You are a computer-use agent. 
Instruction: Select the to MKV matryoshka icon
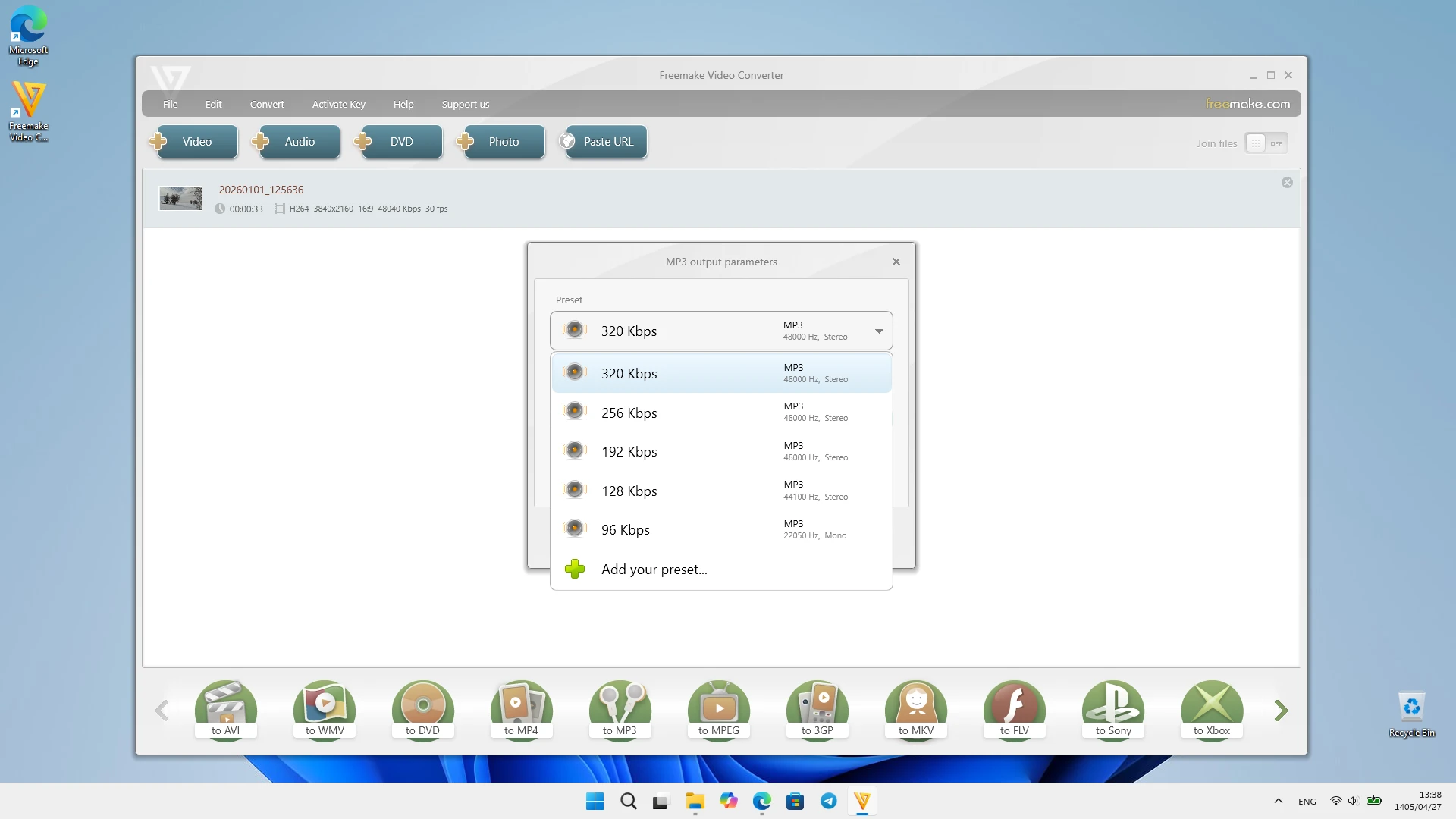coord(916,710)
